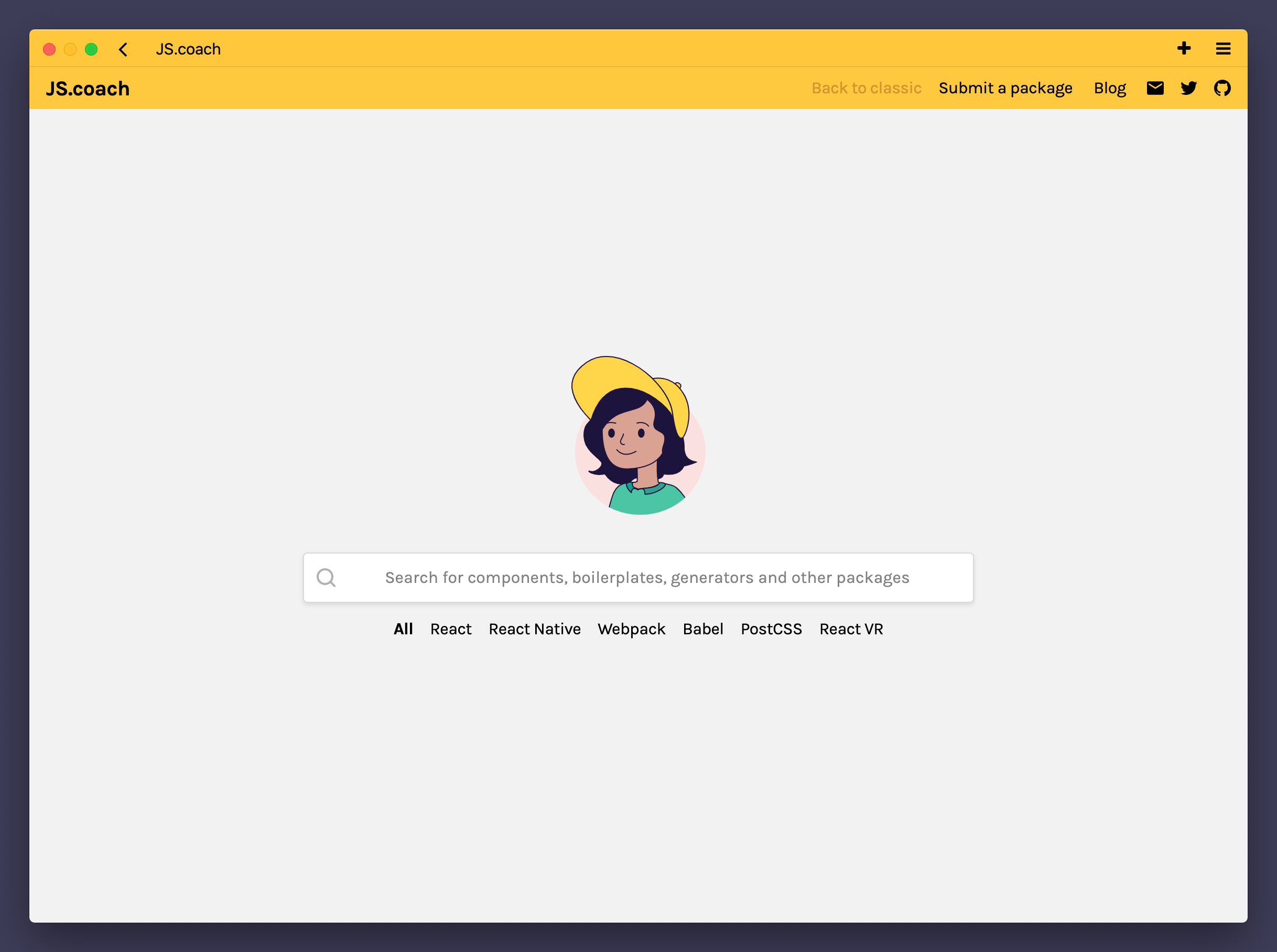Pick the React VR filter

coord(851,629)
